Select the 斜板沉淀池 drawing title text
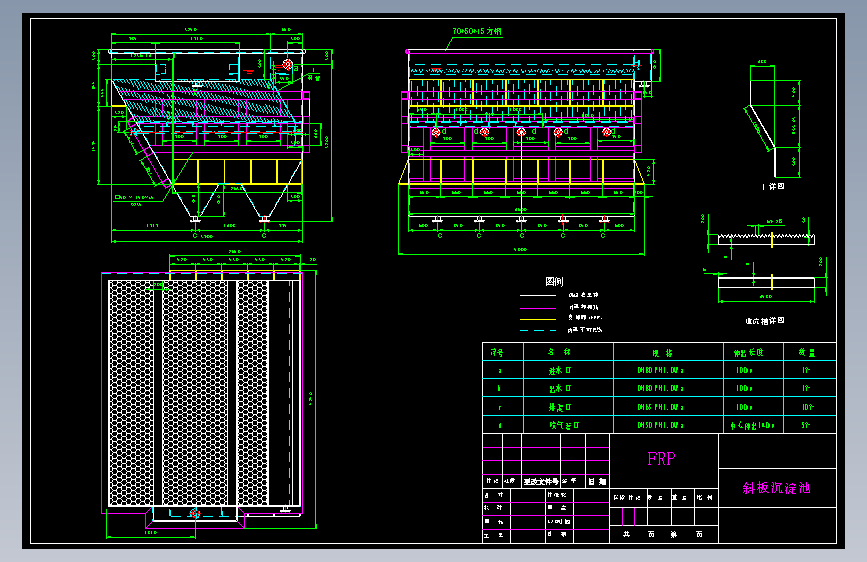The image size is (867, 562). coord(775,488)
